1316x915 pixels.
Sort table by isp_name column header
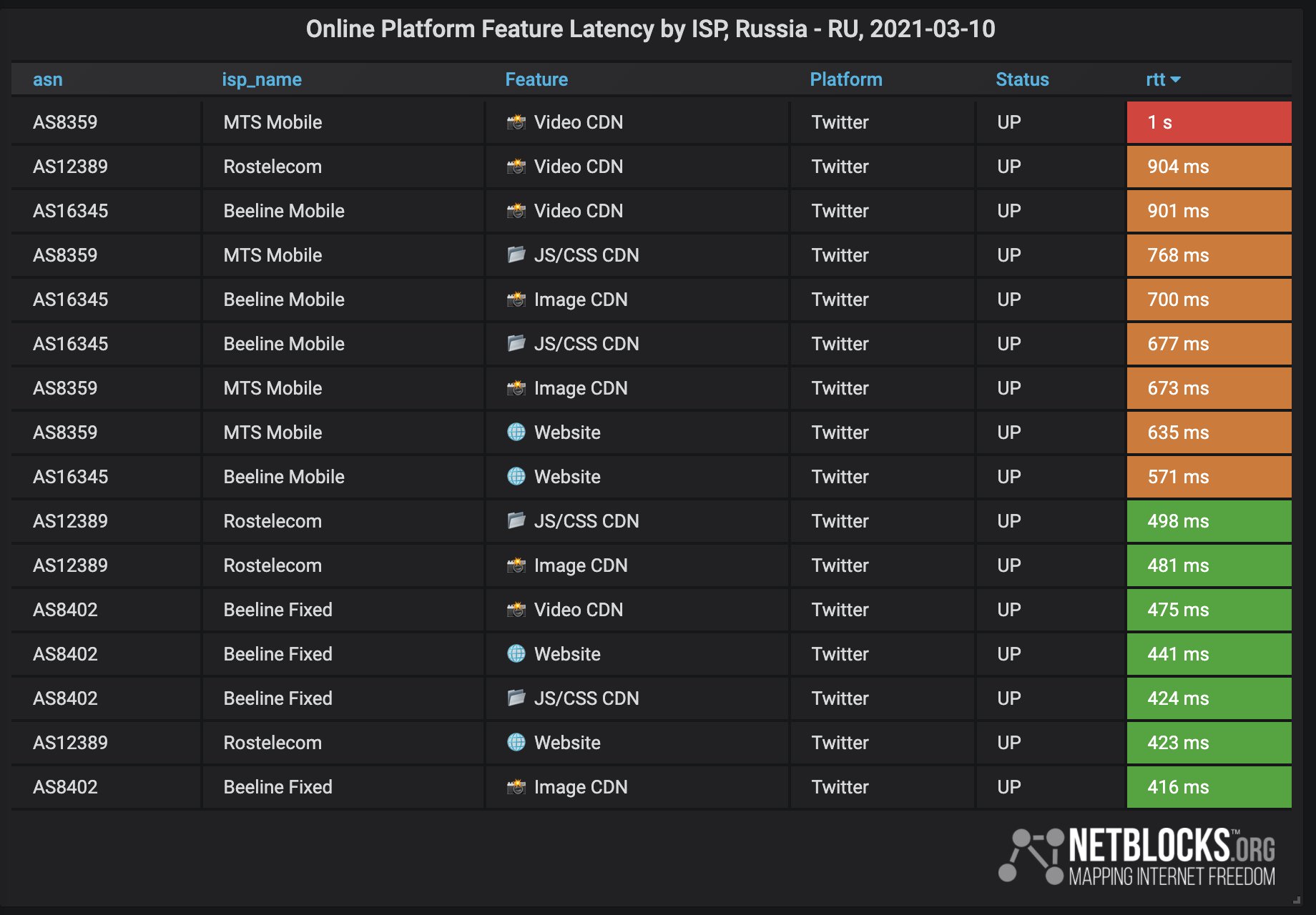coord(261,79)
